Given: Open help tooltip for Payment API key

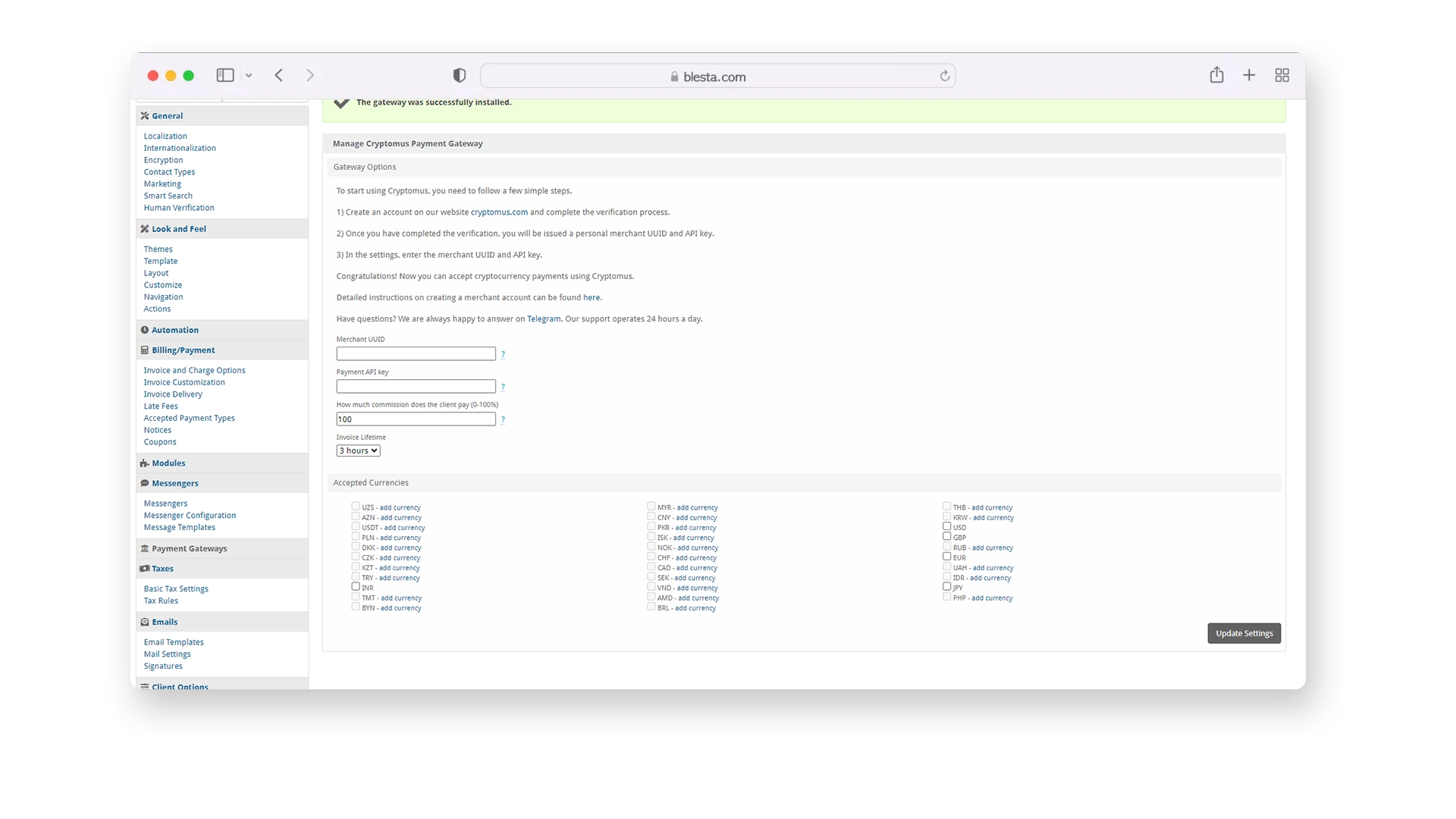Looking at the screenshot, I should pyautogui.click(x=503, y=387).
